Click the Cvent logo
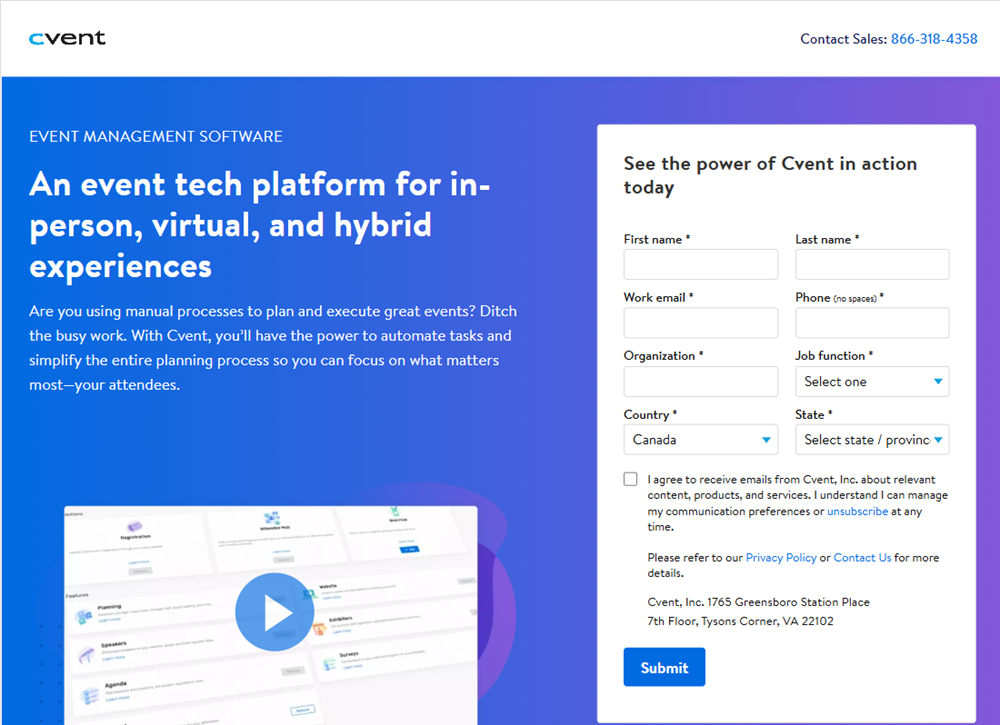 67,38
